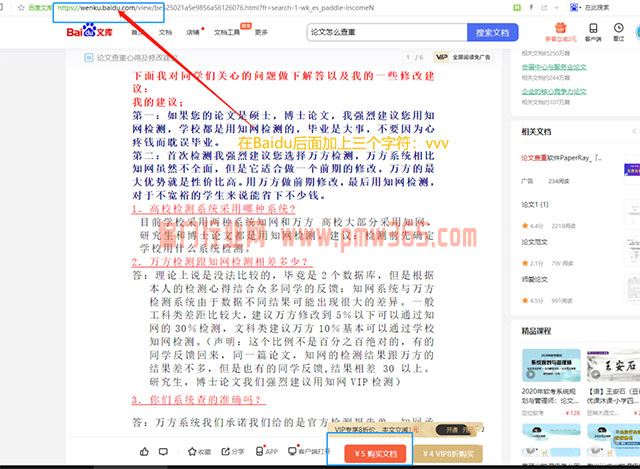The height and width of the screenshot is (469, 640).
Task: Click the Baidu paw search-engine icon
Action: (574, 7)
